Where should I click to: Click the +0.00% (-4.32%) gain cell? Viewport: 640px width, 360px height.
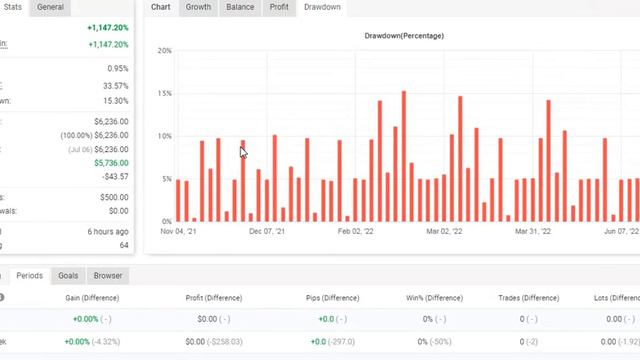(x=92, y=342)
